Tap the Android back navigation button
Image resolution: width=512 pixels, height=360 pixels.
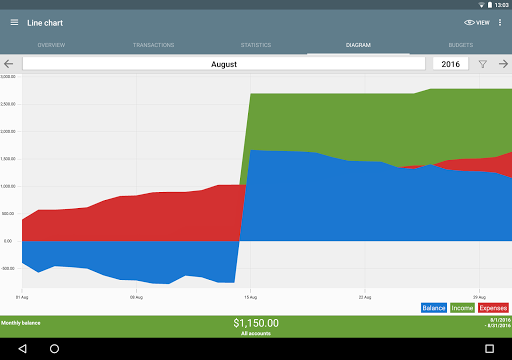coord(23,349)
